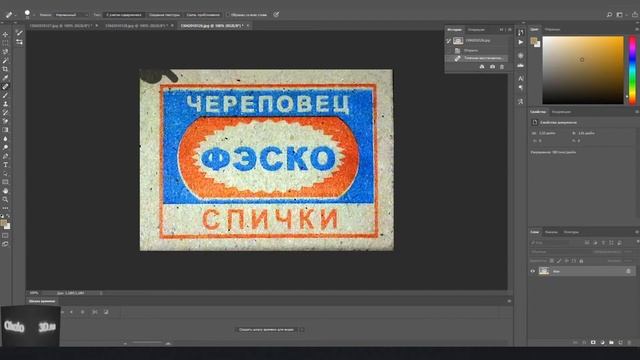The image size is (640, 360).
Task: Click the background layer thumbnail
Action: [x=544, y=271]
